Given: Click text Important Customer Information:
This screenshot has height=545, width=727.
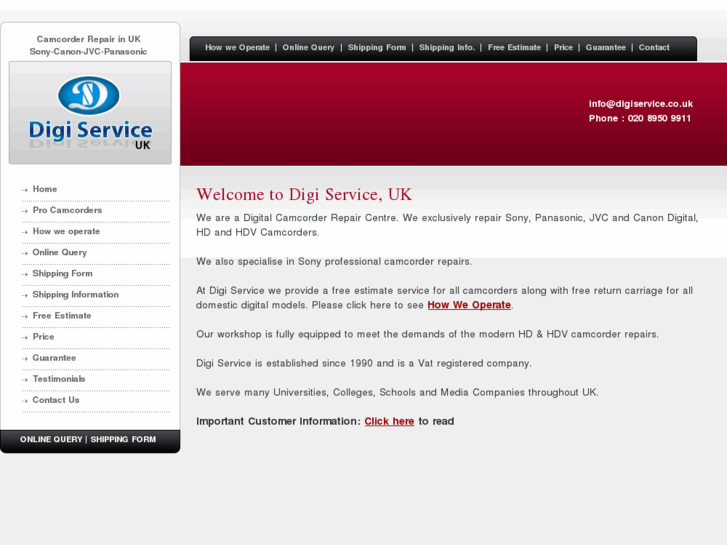Looking at the screenshot, I should point(278,422).
